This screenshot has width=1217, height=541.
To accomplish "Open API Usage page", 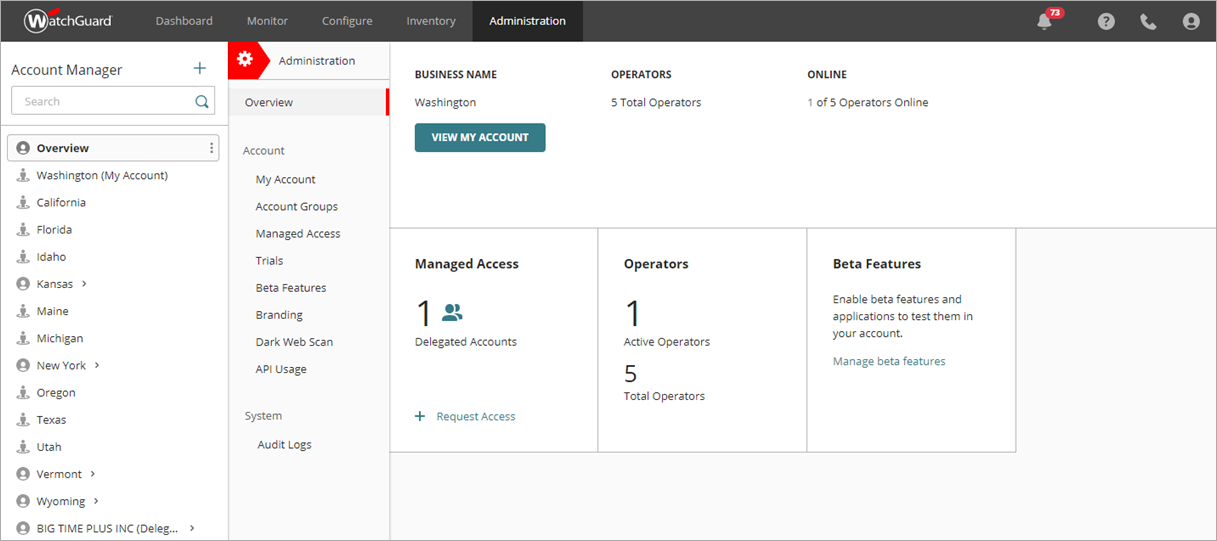I will 281,369.
